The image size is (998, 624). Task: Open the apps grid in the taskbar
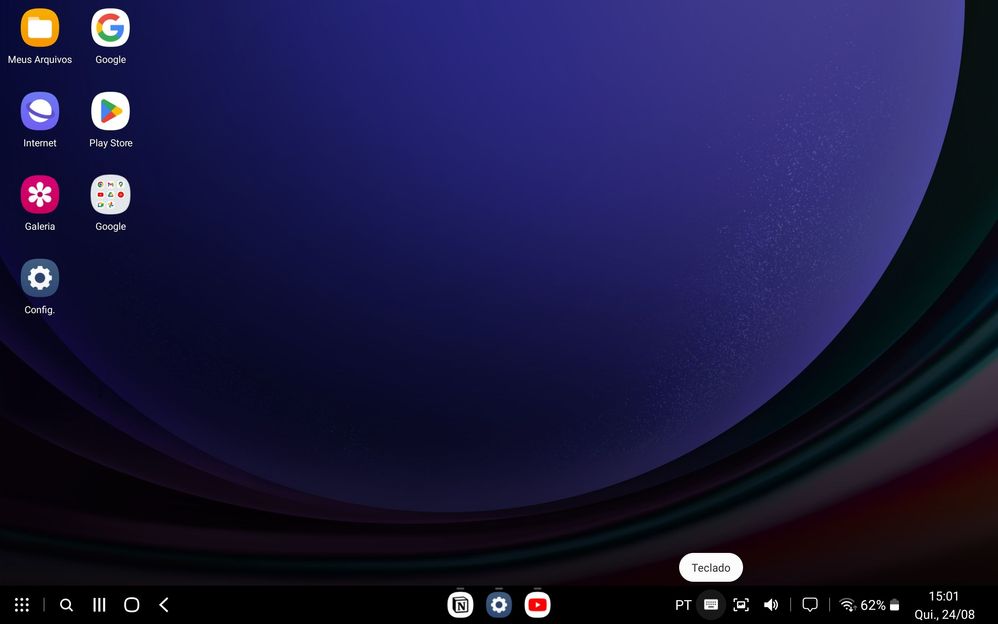click(22, 605)
